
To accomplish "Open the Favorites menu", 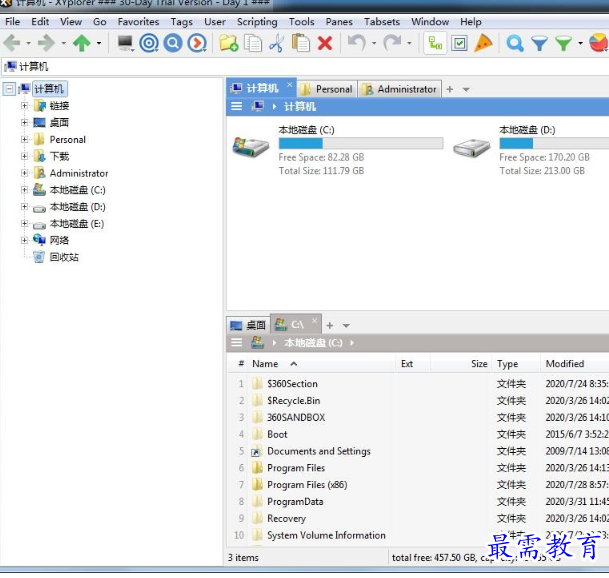I will (138, 22).
